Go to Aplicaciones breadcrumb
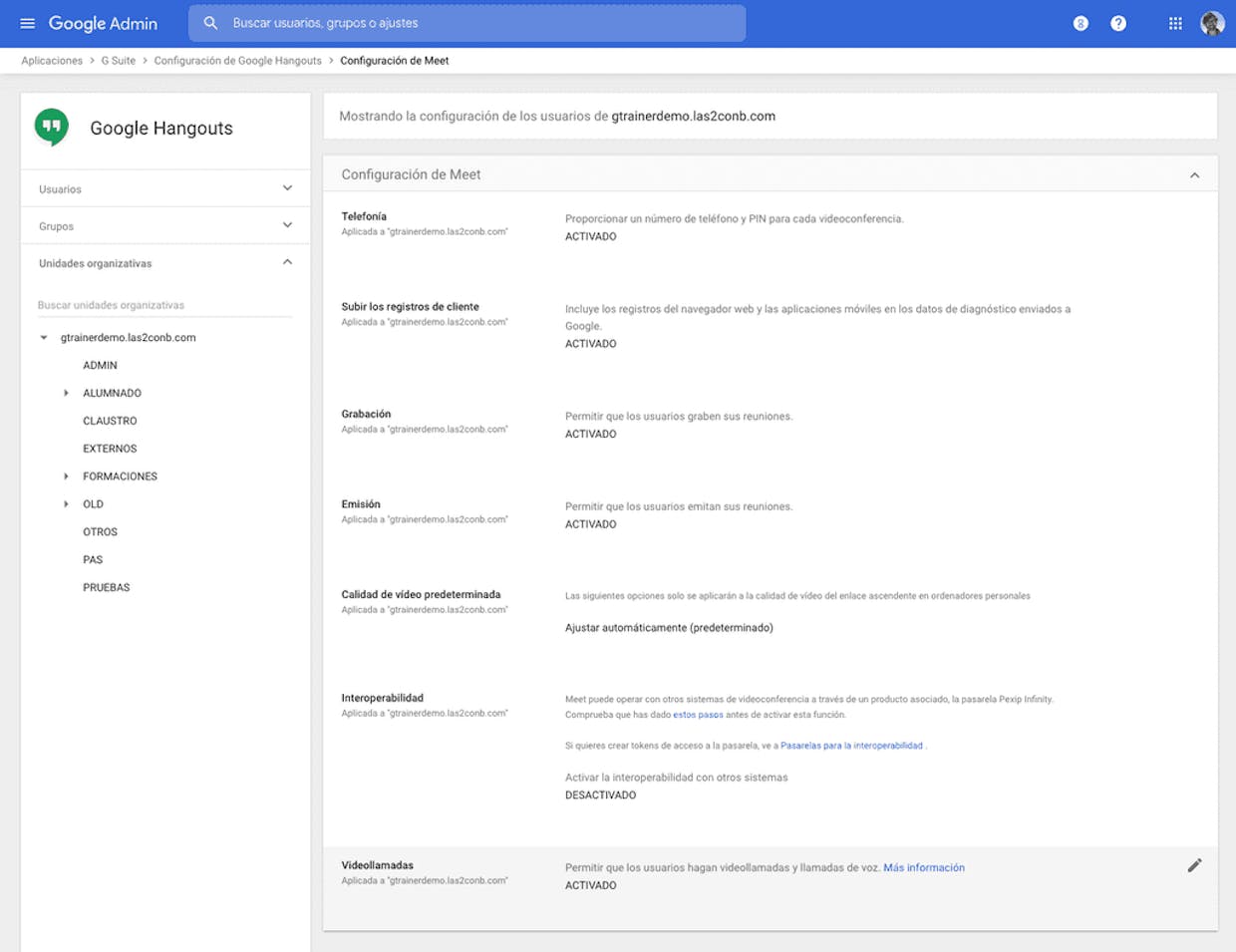The width and height of the screenshot is (1236, 952). tap(52, 61)
